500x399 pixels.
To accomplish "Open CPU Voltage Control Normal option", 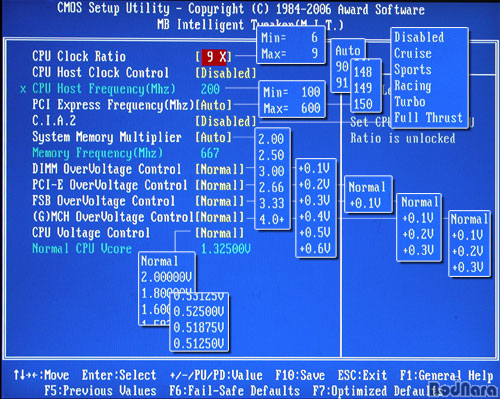I will 220,233.
